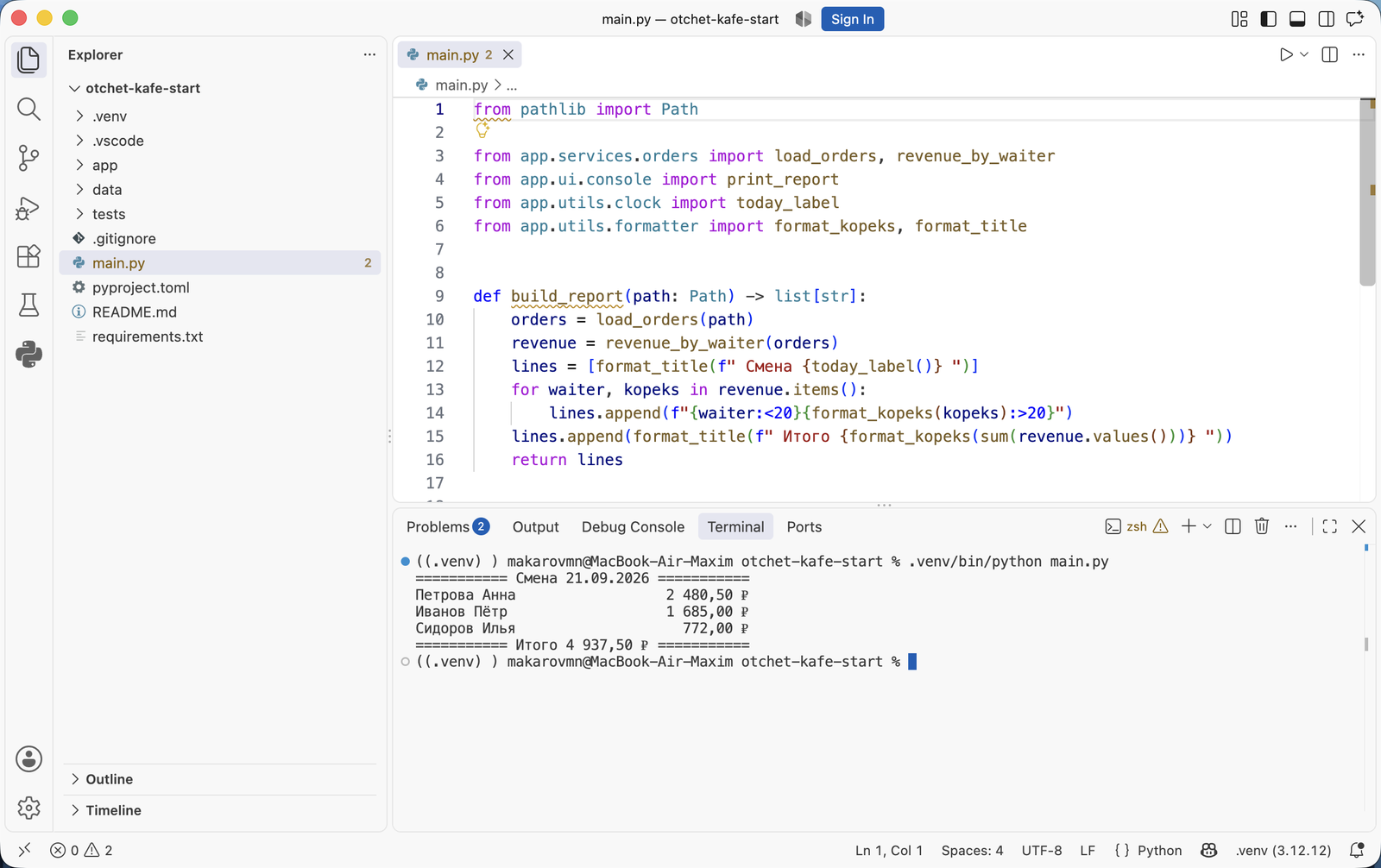The height and width of the screenshot is (868, 1381).
Task: Toggle the bottom panel layout button
Action: [x=1297, y=19]
